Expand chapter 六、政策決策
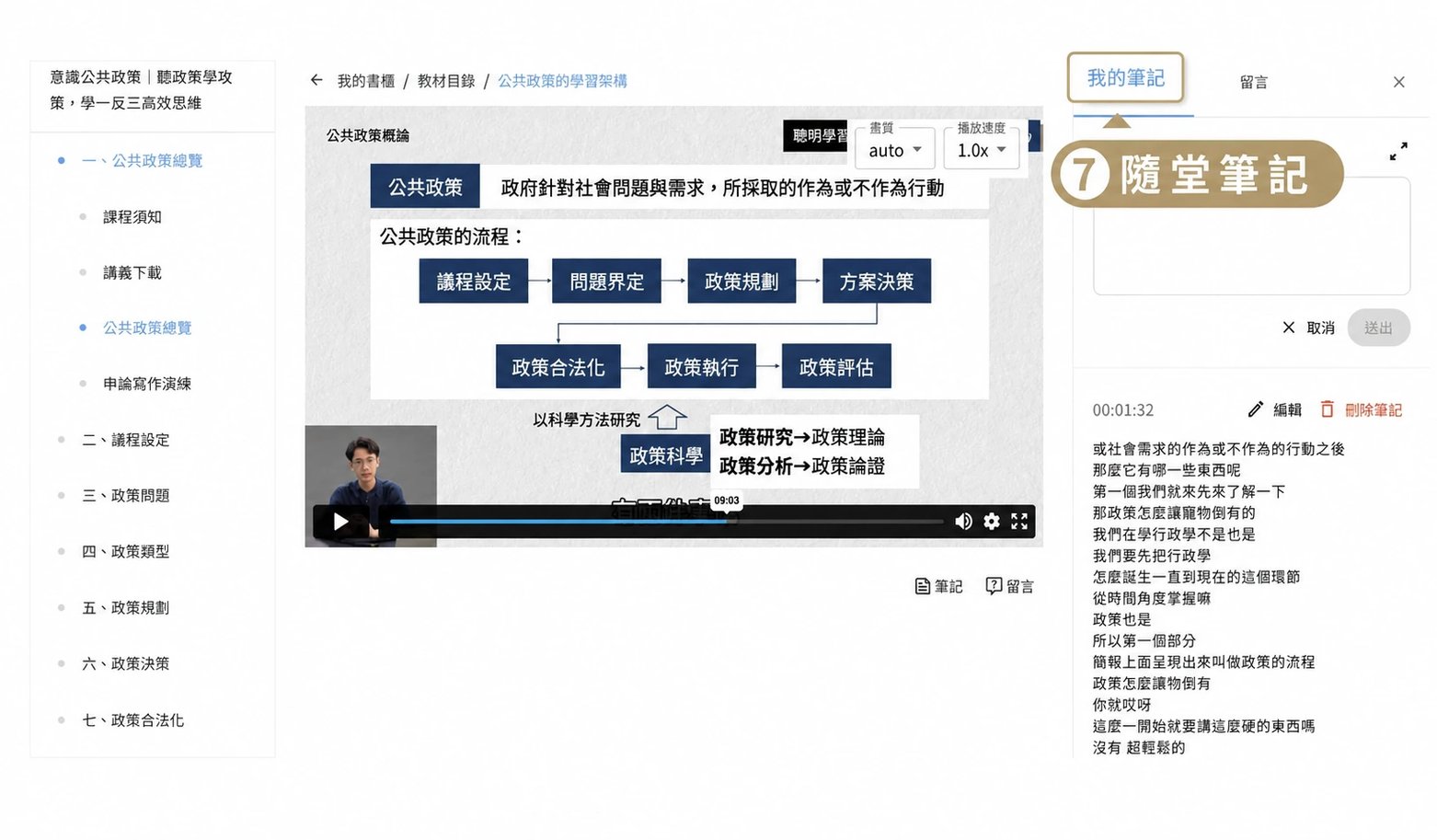 pos(126,663)
